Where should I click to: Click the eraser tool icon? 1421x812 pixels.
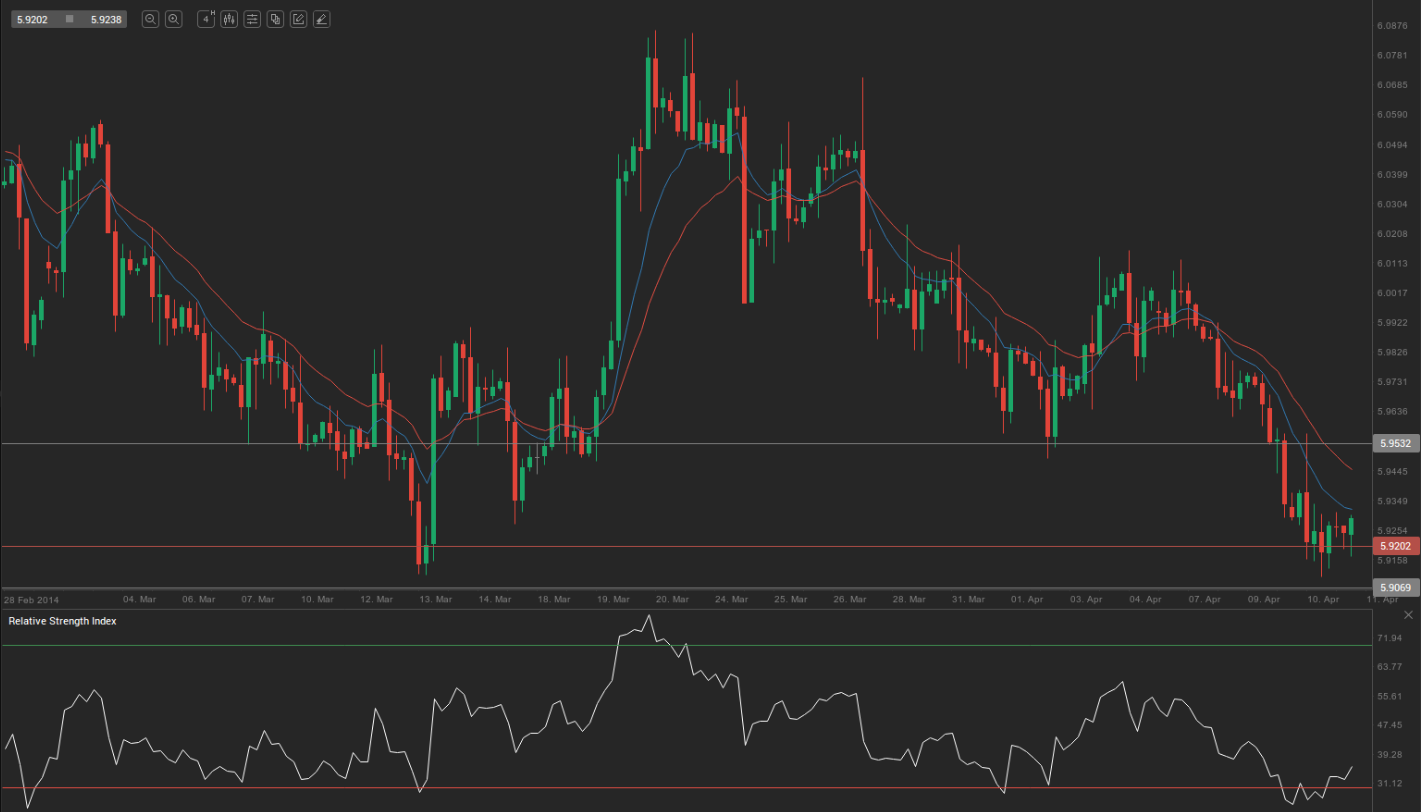point(321,19)
